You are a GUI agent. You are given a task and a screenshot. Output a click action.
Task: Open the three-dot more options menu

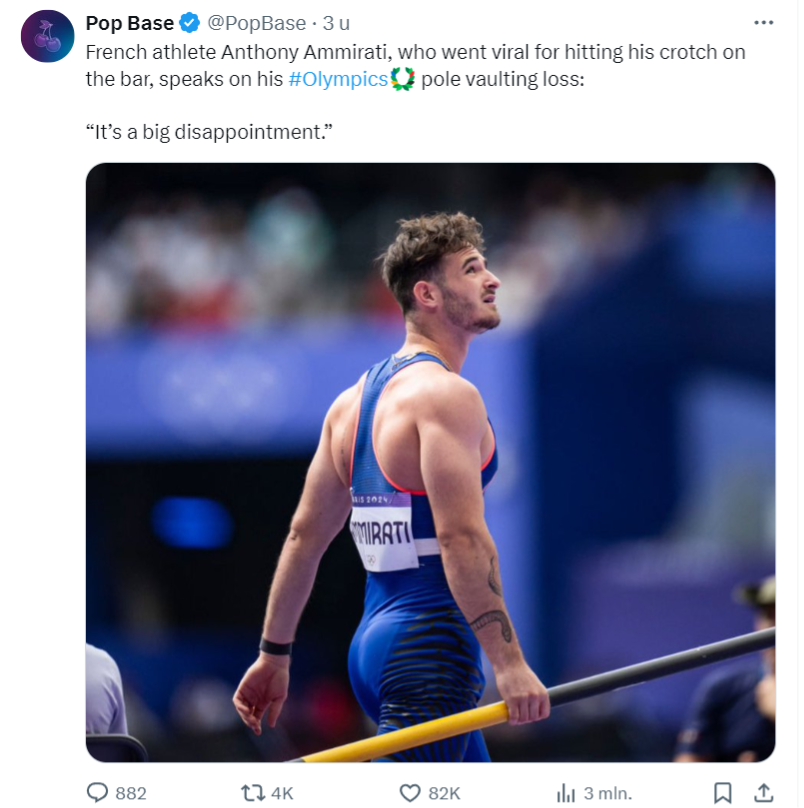click(x=763, y=23)
